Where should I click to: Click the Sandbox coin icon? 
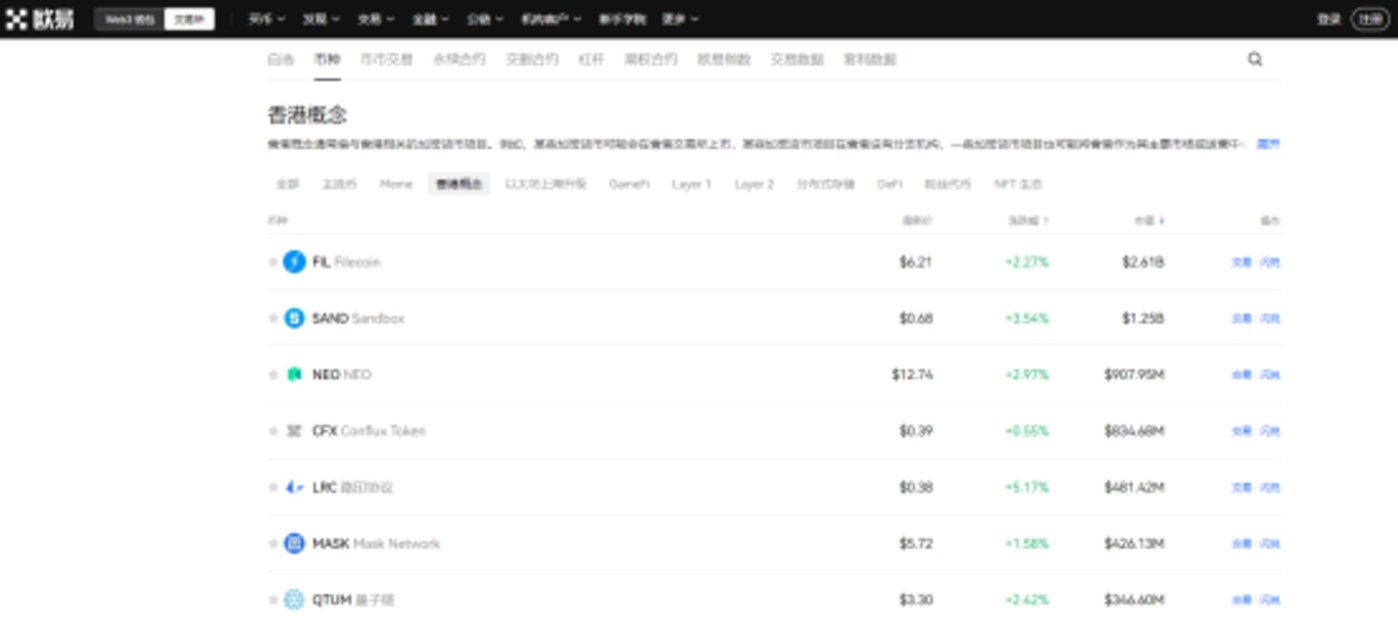point(294,318)
